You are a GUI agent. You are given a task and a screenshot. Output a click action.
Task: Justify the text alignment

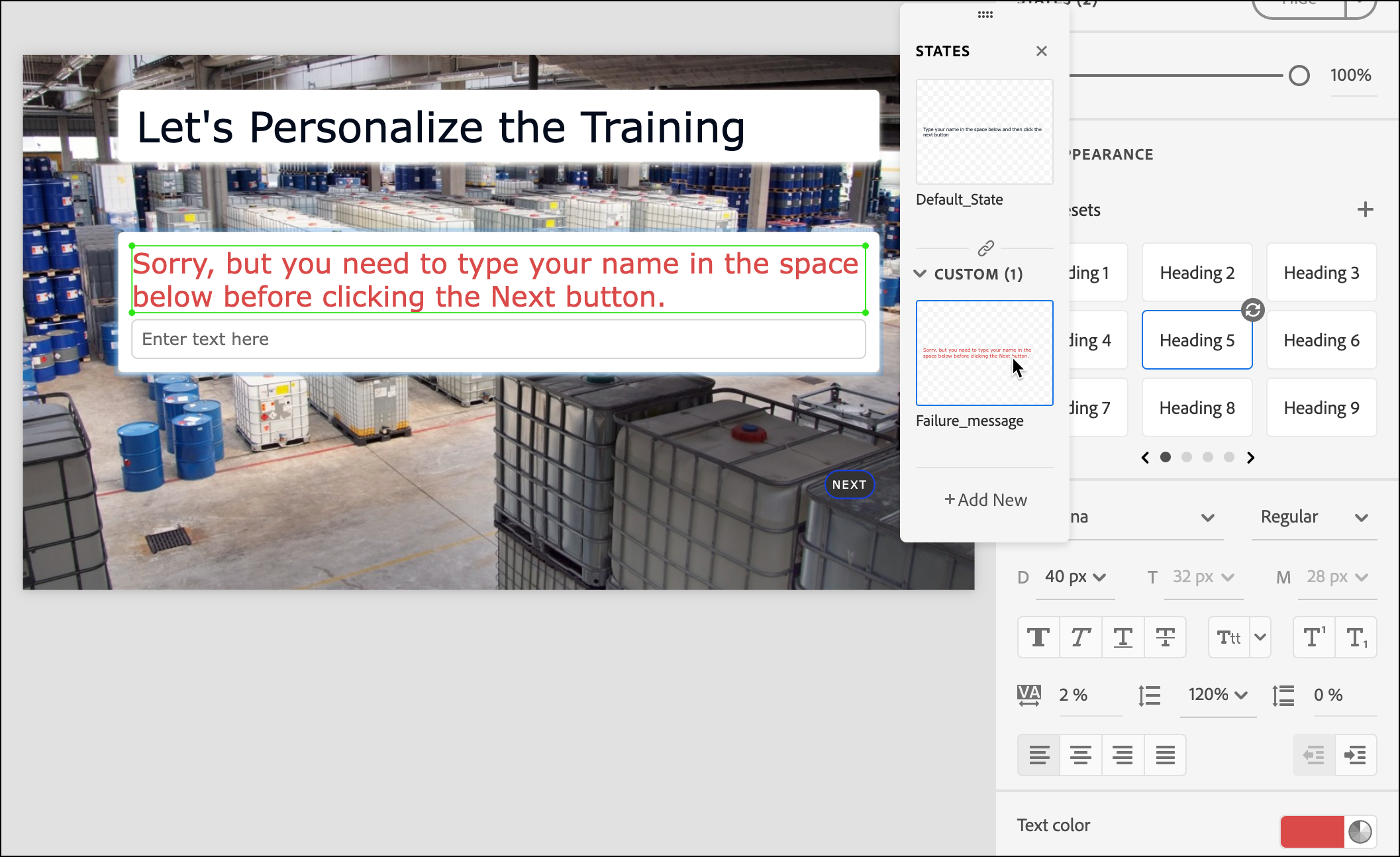(1165, 754)
